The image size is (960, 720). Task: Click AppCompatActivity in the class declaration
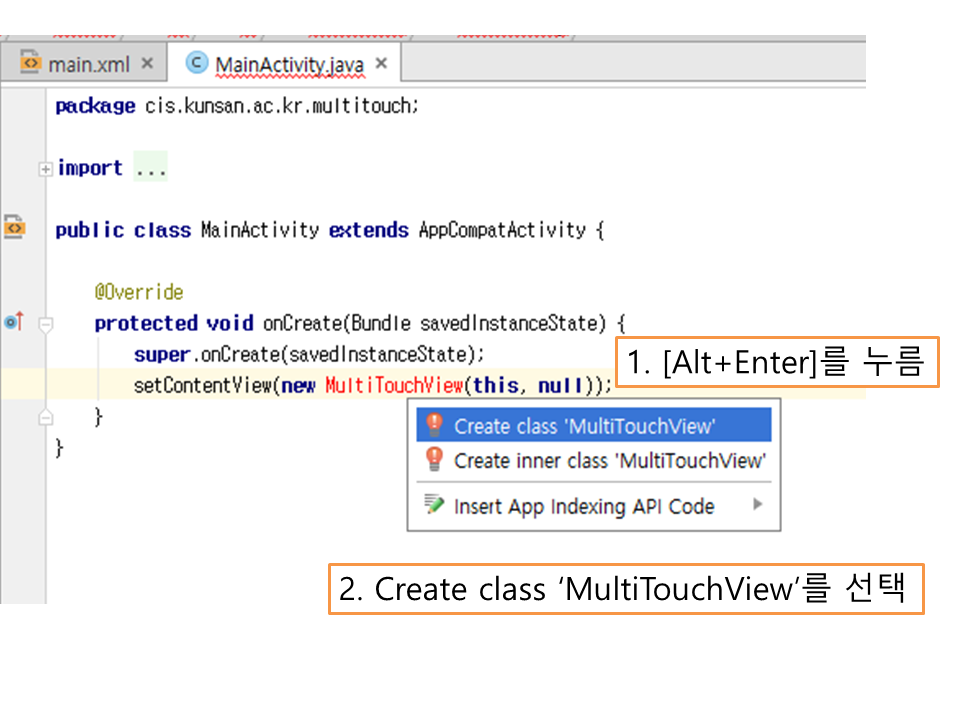[x=502, y=230]
